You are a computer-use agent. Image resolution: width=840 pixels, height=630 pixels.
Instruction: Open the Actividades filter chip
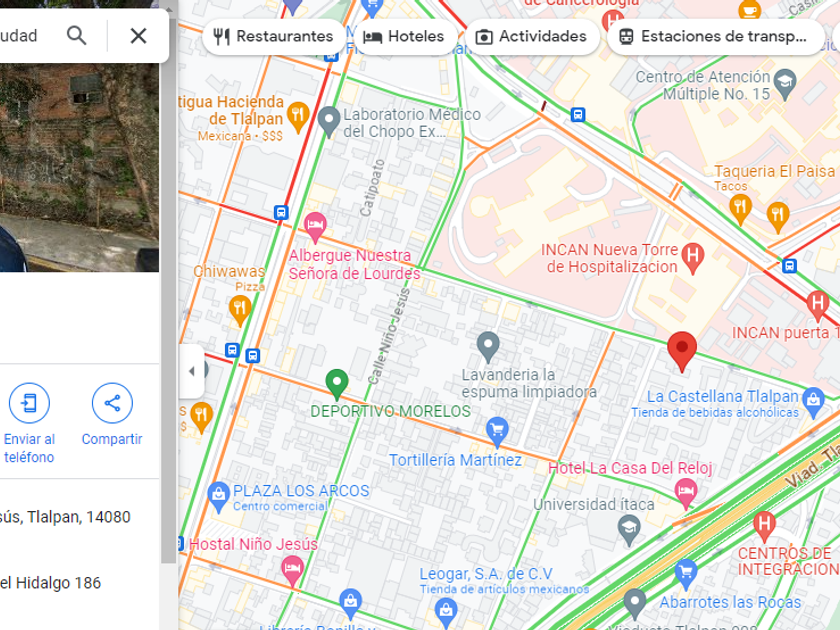(x=532, y=36)
